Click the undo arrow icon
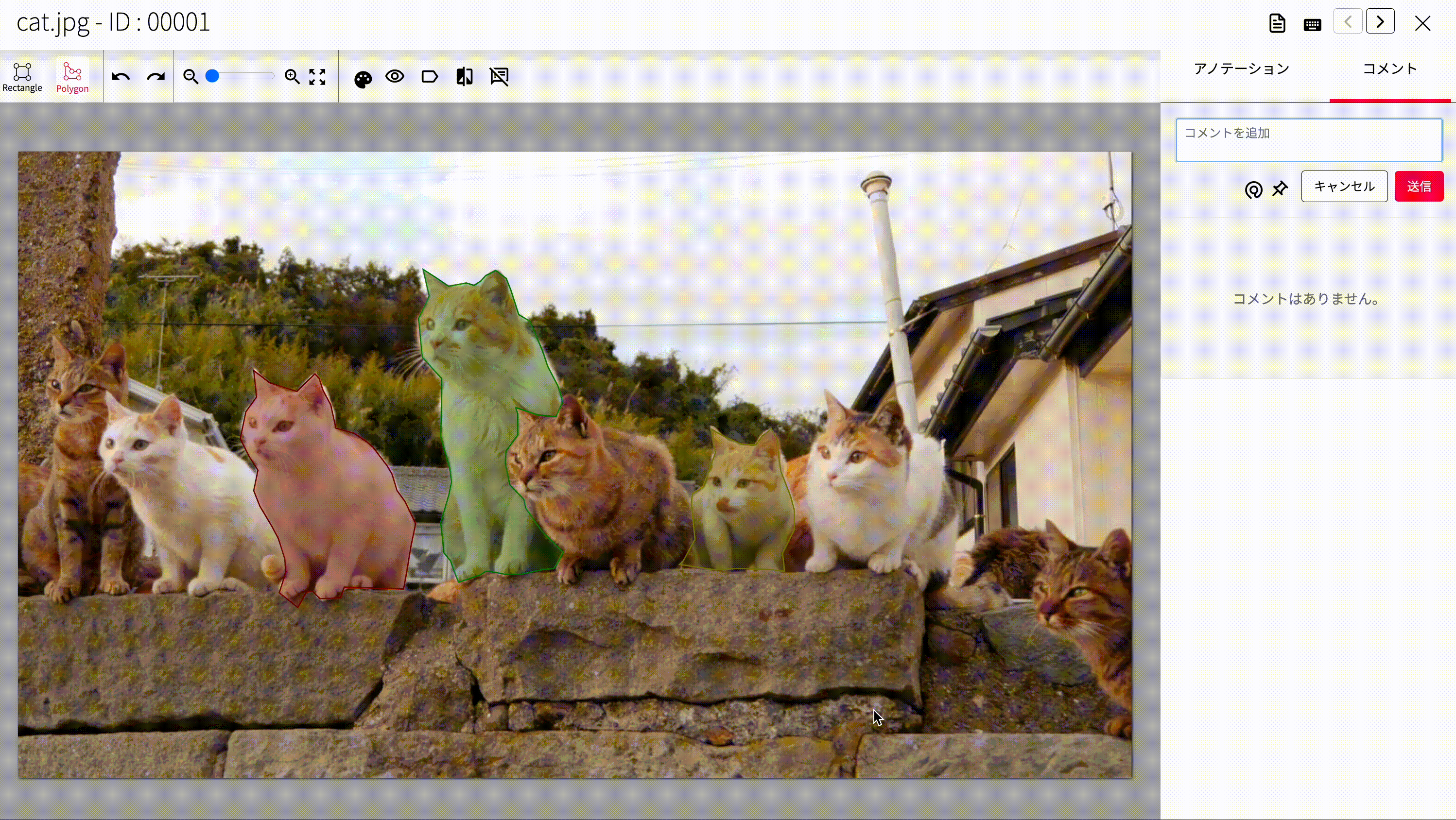 121,77
